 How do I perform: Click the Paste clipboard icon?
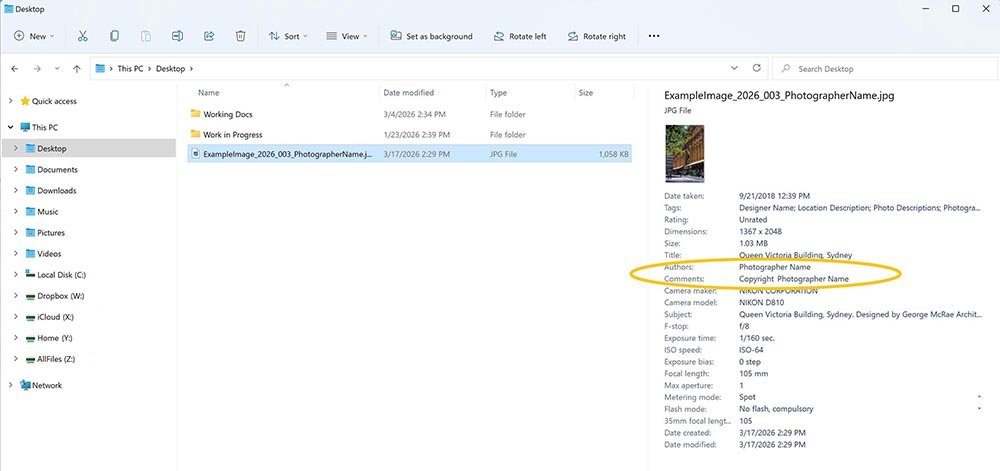[x=145, y=36]
